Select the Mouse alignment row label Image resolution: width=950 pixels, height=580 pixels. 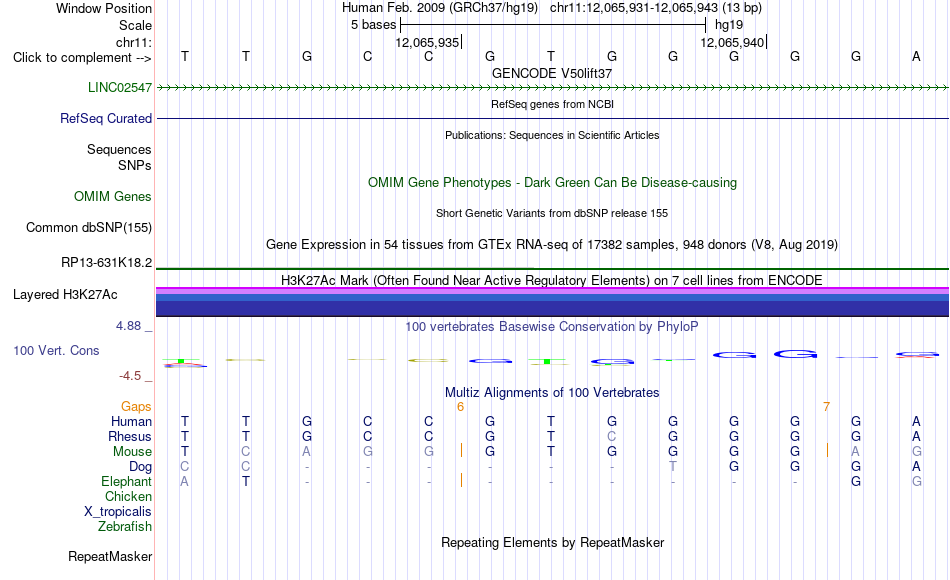pos(133,452)
